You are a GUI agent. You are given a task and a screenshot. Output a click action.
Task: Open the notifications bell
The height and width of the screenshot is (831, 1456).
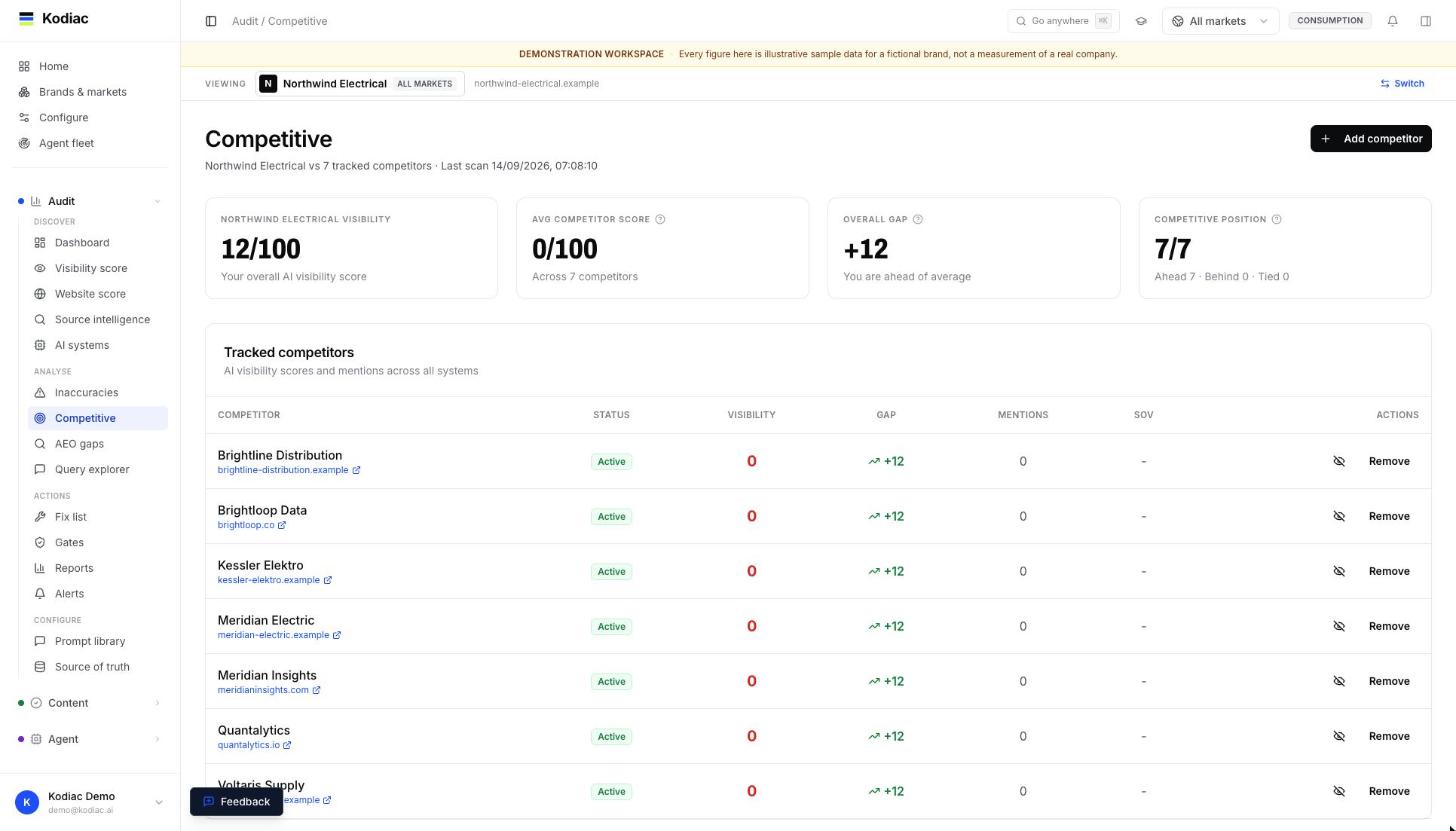coord(1392,21)
